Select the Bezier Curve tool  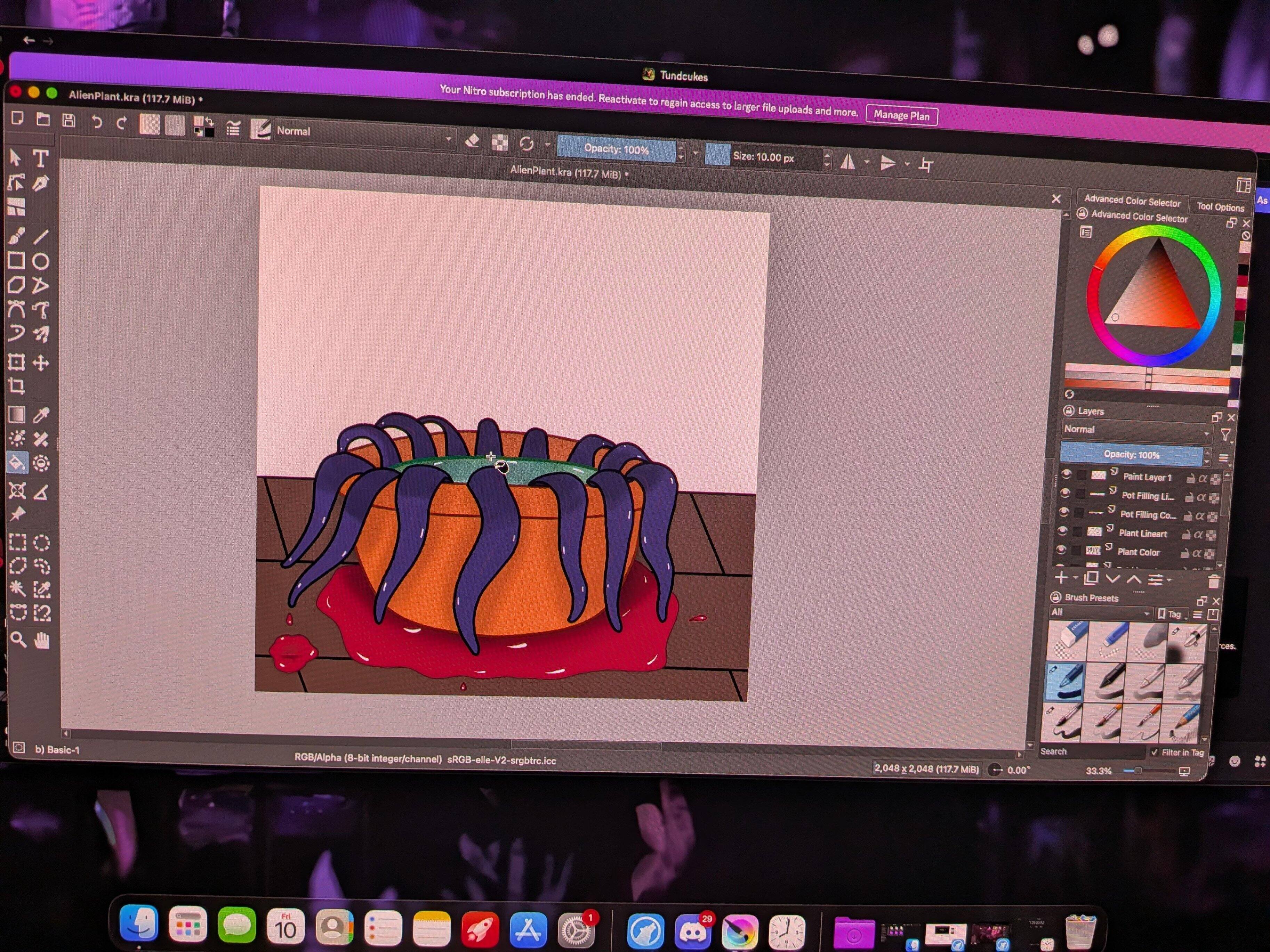pos(16,309)
